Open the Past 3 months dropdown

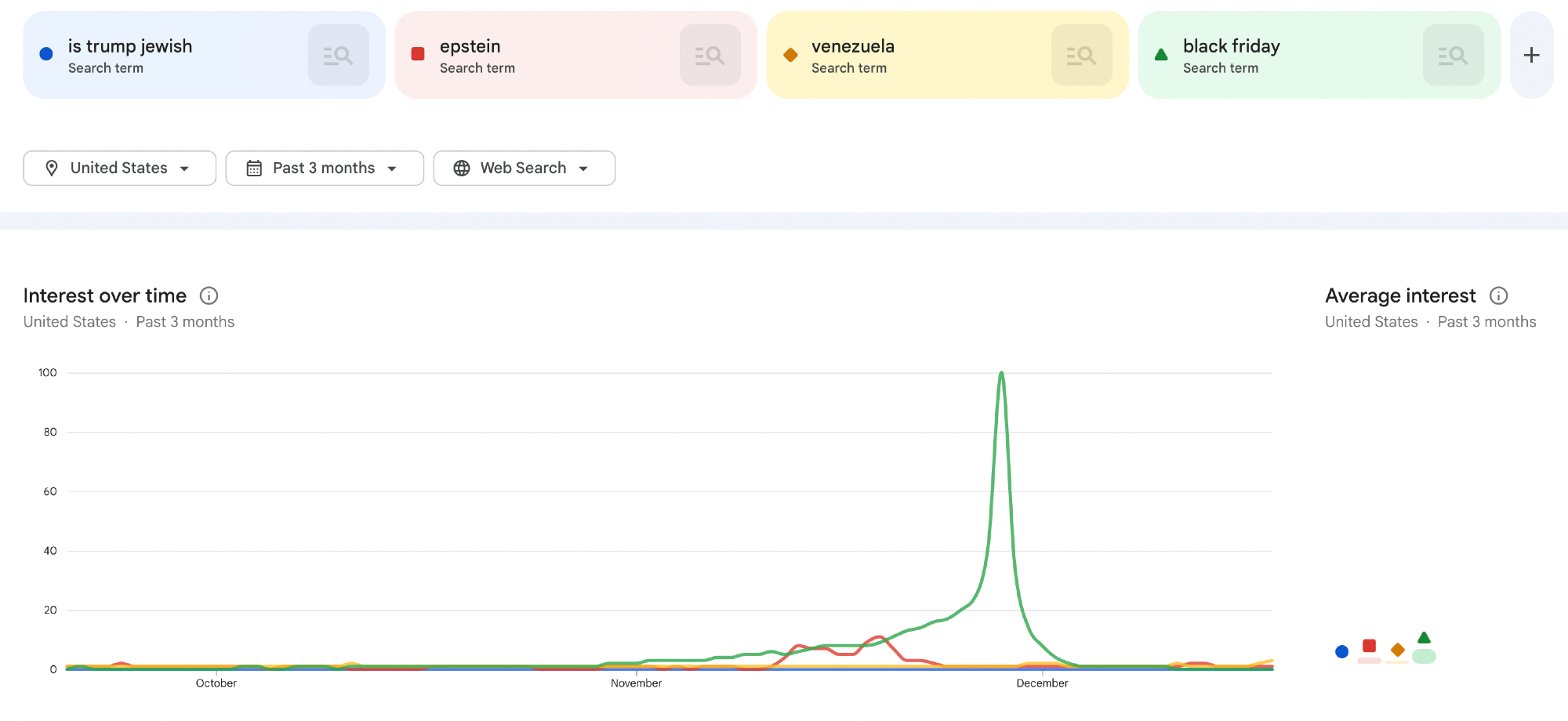click(x=325, y=168)
